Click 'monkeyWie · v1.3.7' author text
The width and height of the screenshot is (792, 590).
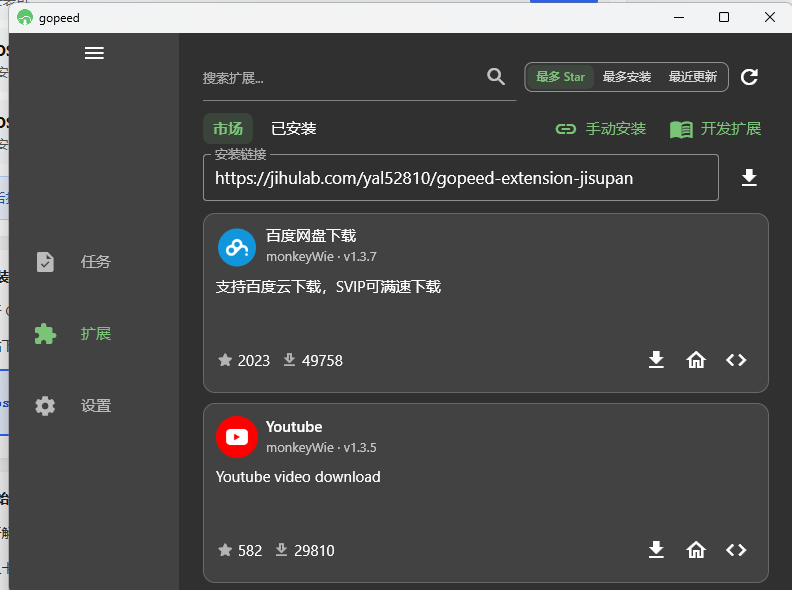point(321,257)
